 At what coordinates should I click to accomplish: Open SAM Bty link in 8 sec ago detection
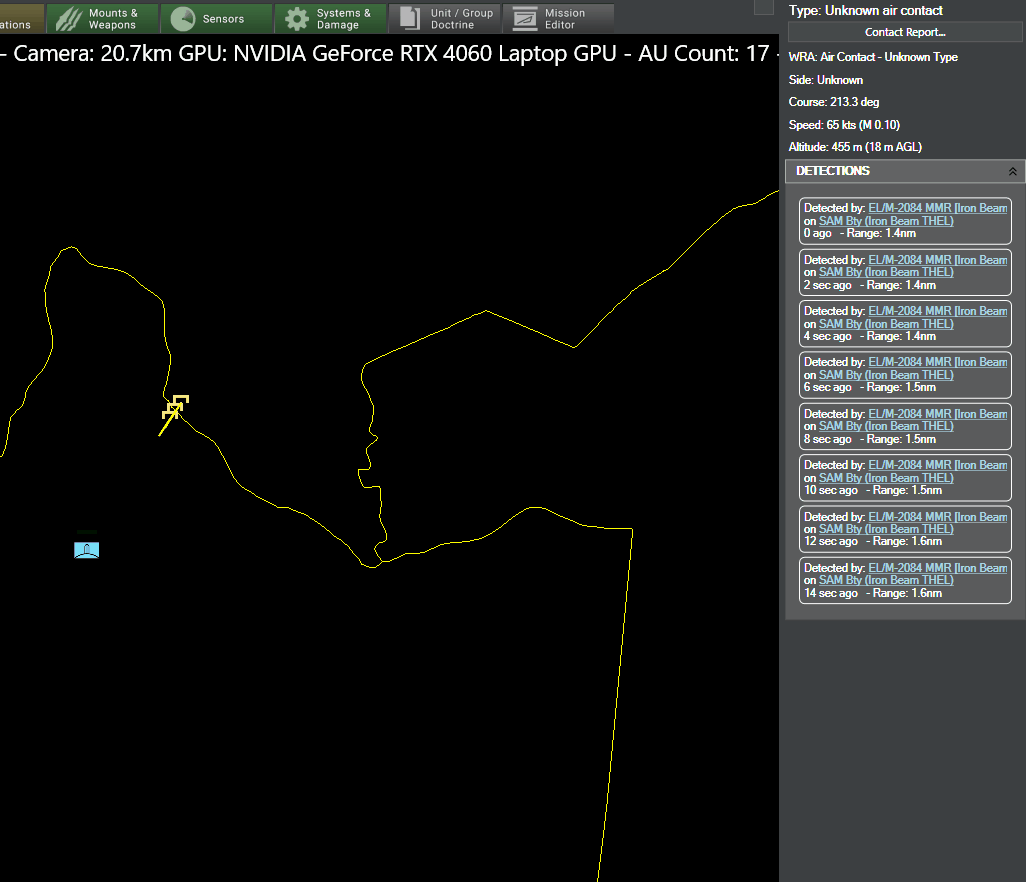point(886,426)
